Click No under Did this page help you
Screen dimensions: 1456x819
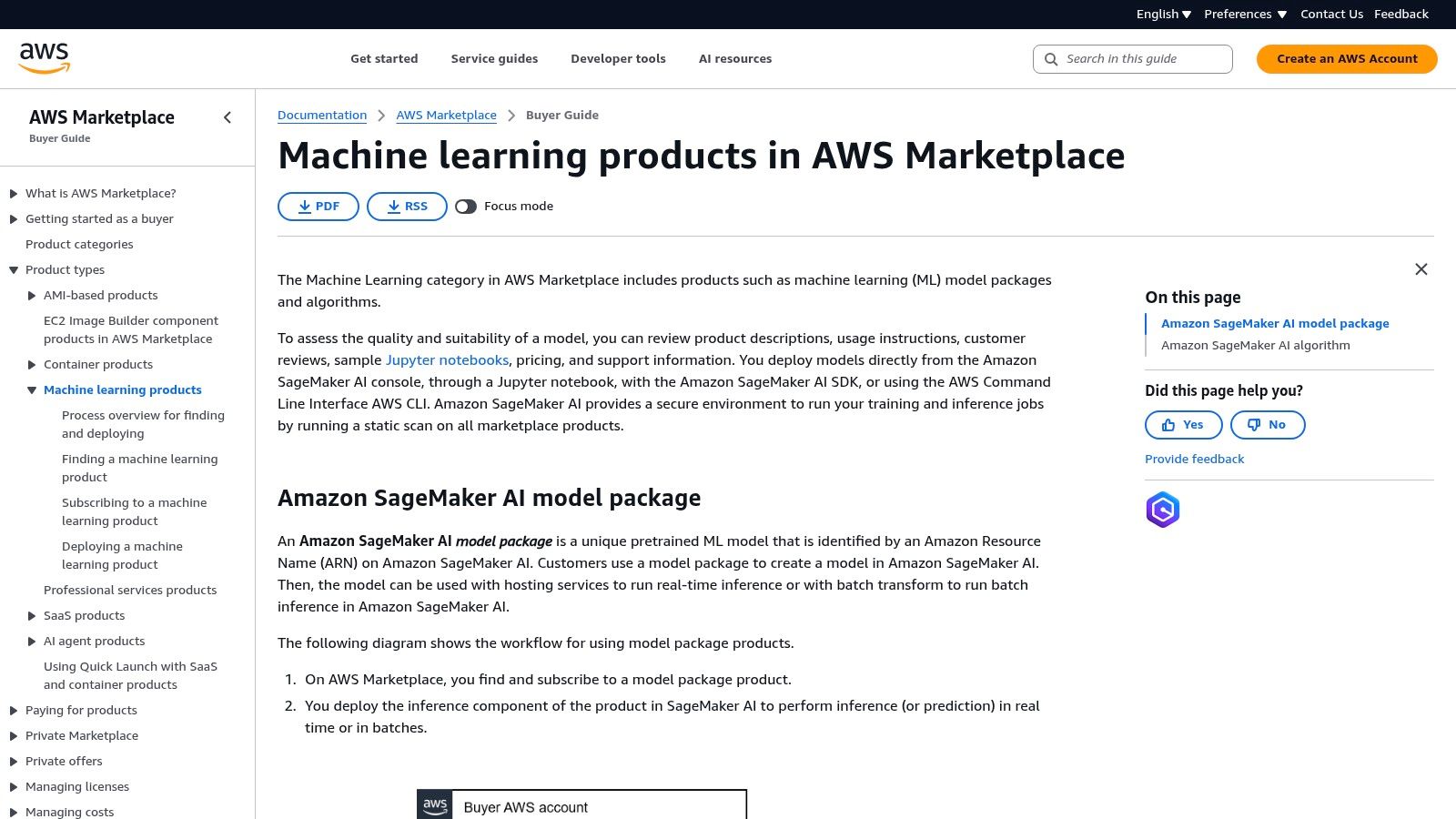point(1268,424)
